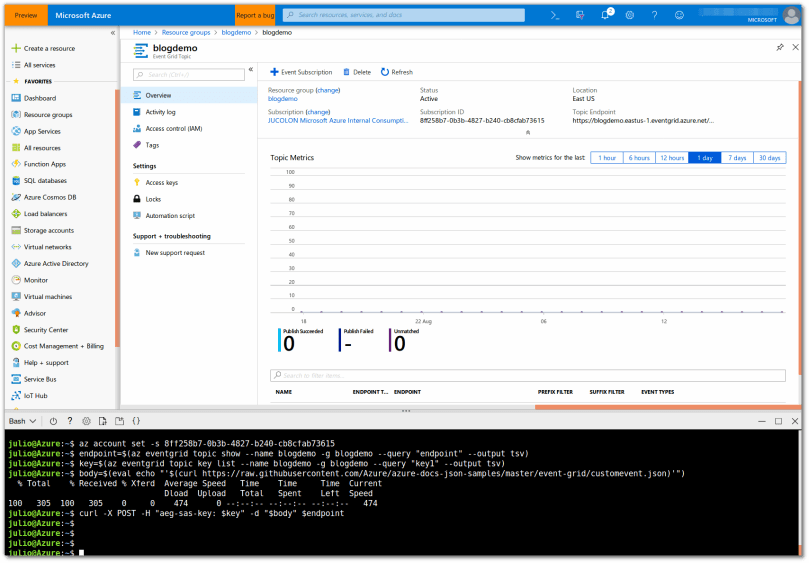
Task: Click the blogdemo resource group link
Action: [x=283, y=99]
